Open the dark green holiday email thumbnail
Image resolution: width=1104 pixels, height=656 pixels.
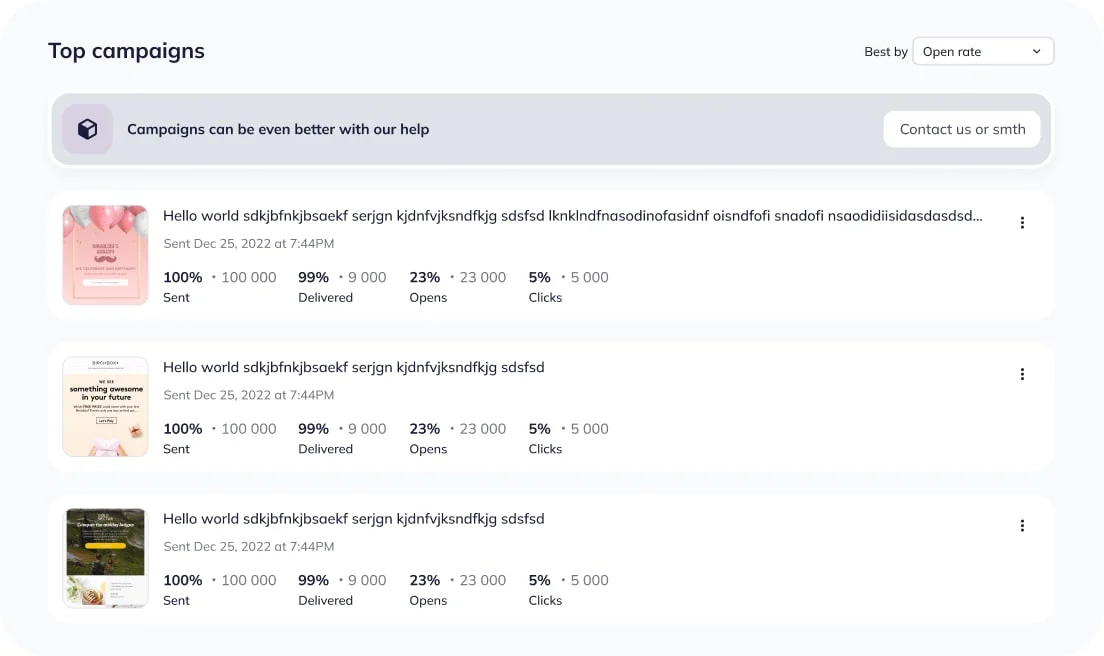[105, 557]
